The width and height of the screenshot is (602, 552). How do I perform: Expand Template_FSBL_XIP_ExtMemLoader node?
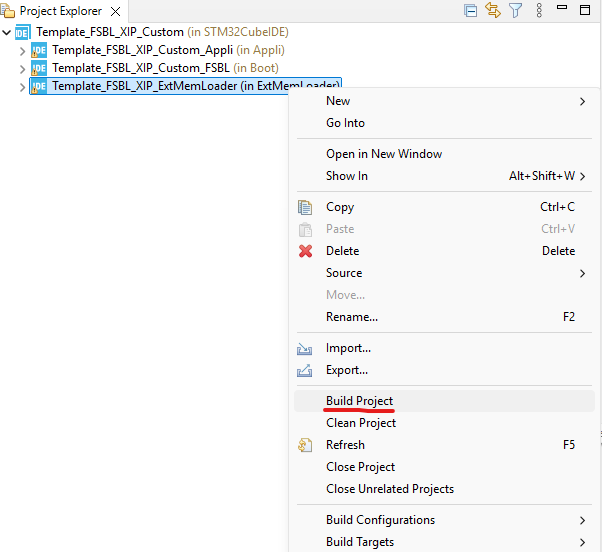pyautogui.click(x=23, y=87)
